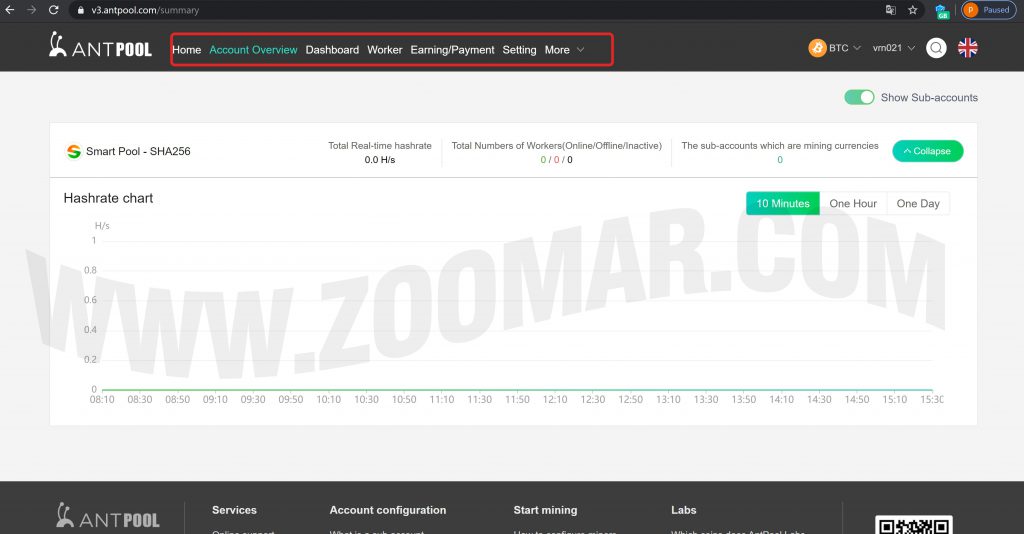Click the 0.0 H/s hashrate value
This screenshot has width=1024, height=534.
[379, 160]
